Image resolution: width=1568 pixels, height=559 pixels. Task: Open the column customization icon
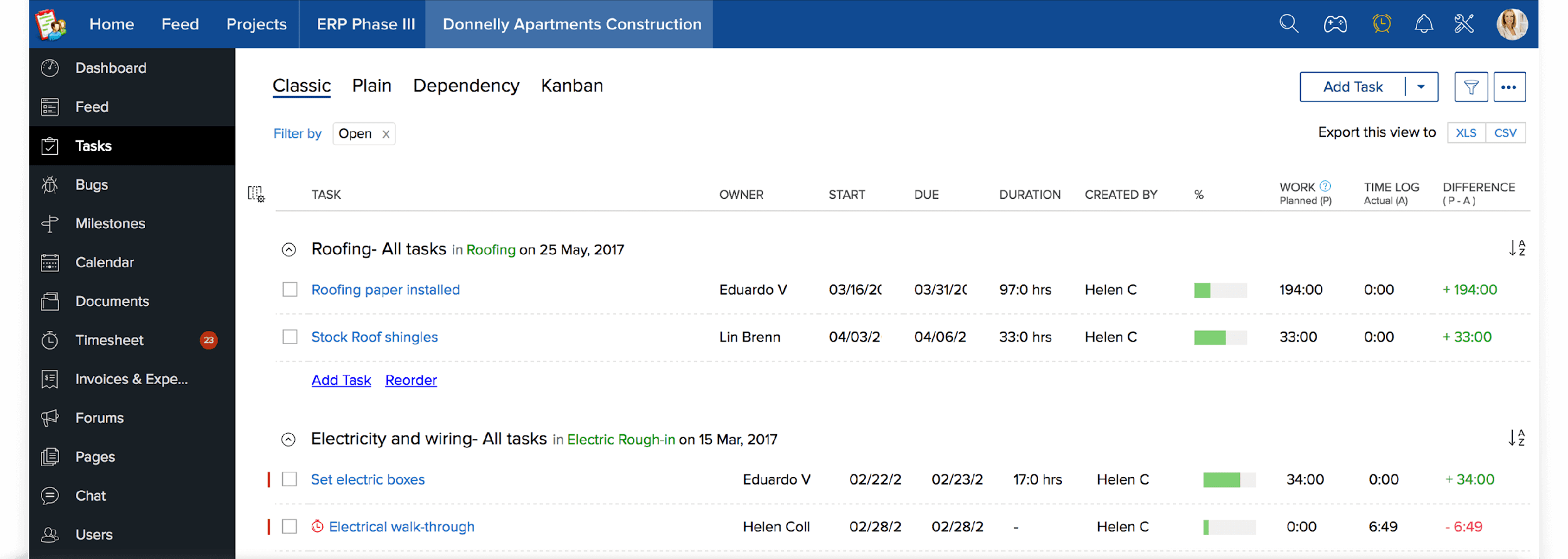(x=256, y=194)
